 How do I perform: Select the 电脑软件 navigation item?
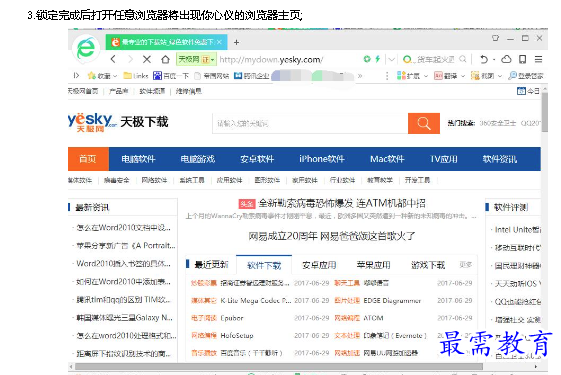click(x=138, y=159)
